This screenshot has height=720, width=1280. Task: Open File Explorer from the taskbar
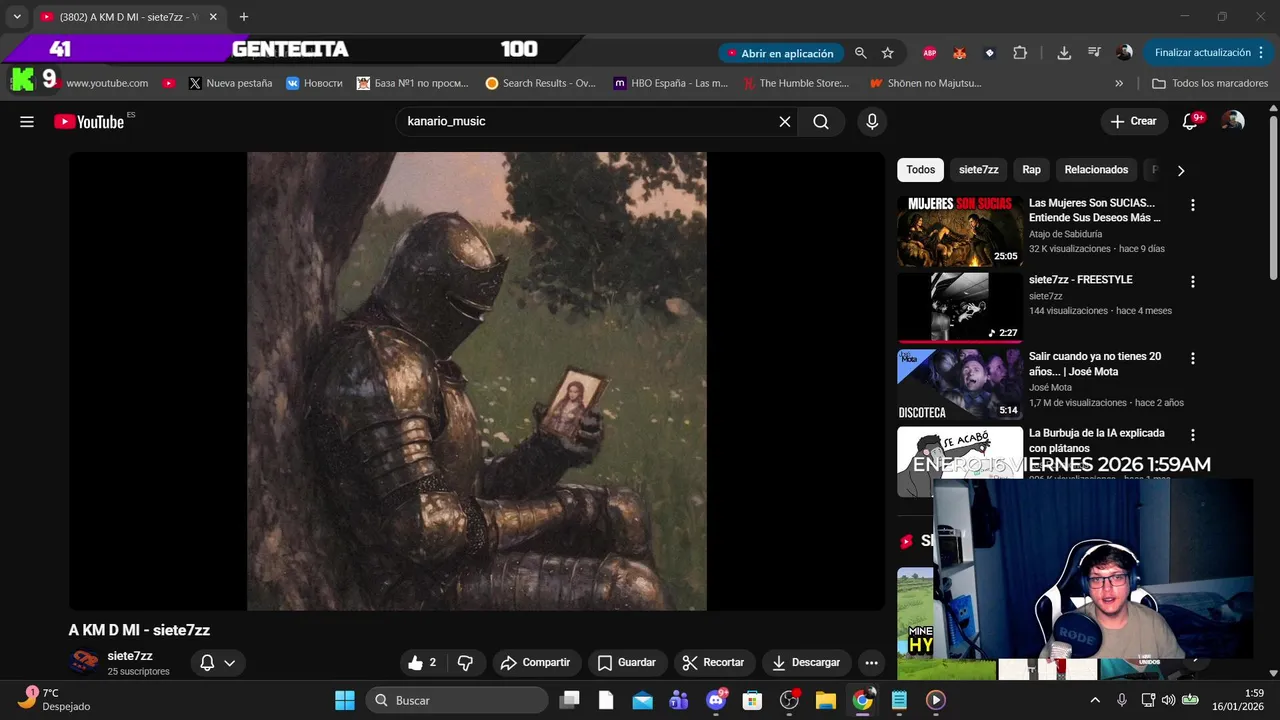825,700
